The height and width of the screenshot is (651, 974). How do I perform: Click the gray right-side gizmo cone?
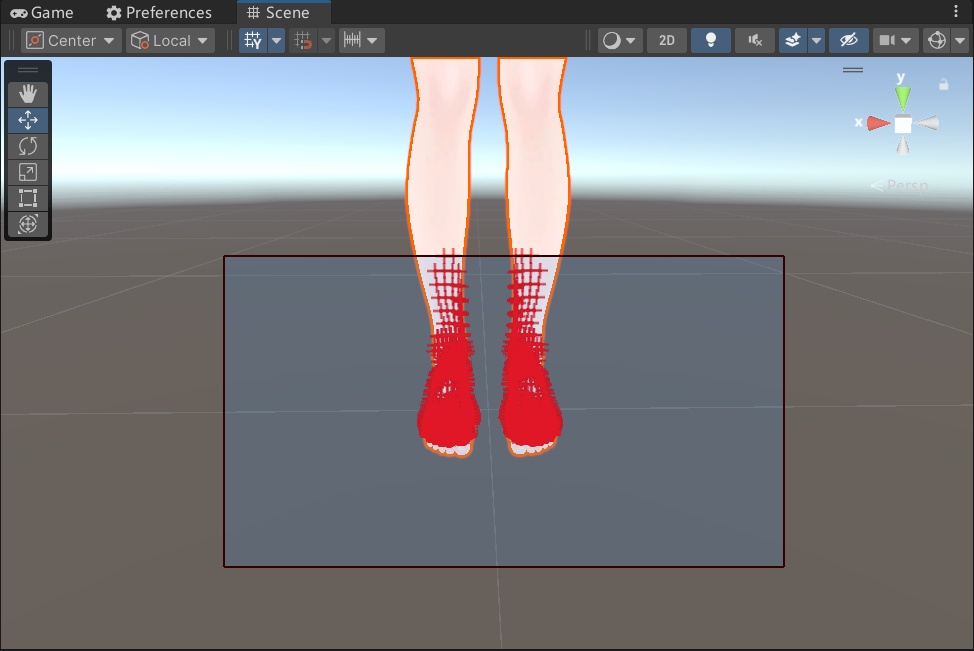(928, 123)
